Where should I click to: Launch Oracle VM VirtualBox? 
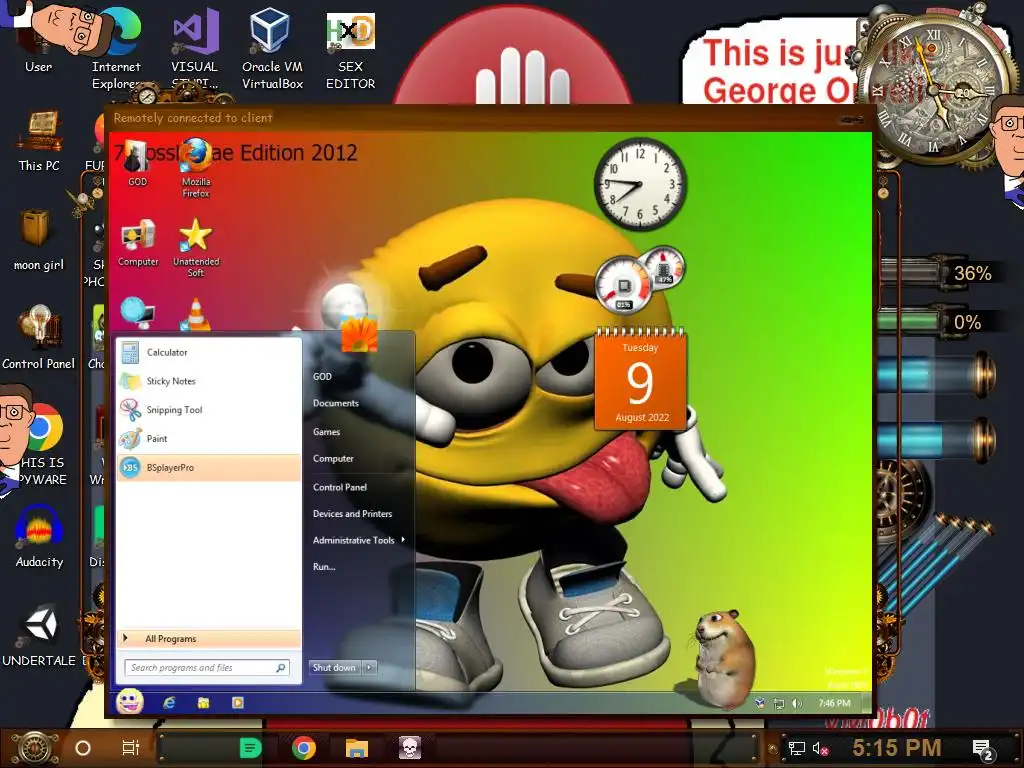point(272,47)
